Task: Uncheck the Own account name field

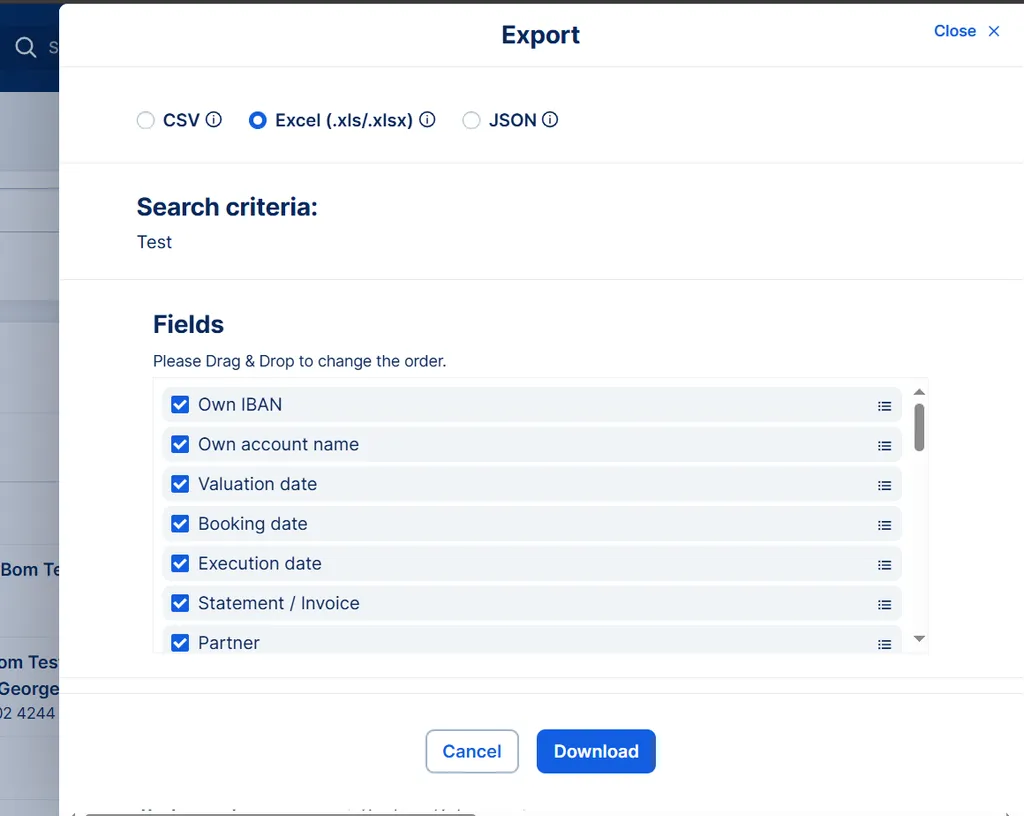Action: click(180, 445)
